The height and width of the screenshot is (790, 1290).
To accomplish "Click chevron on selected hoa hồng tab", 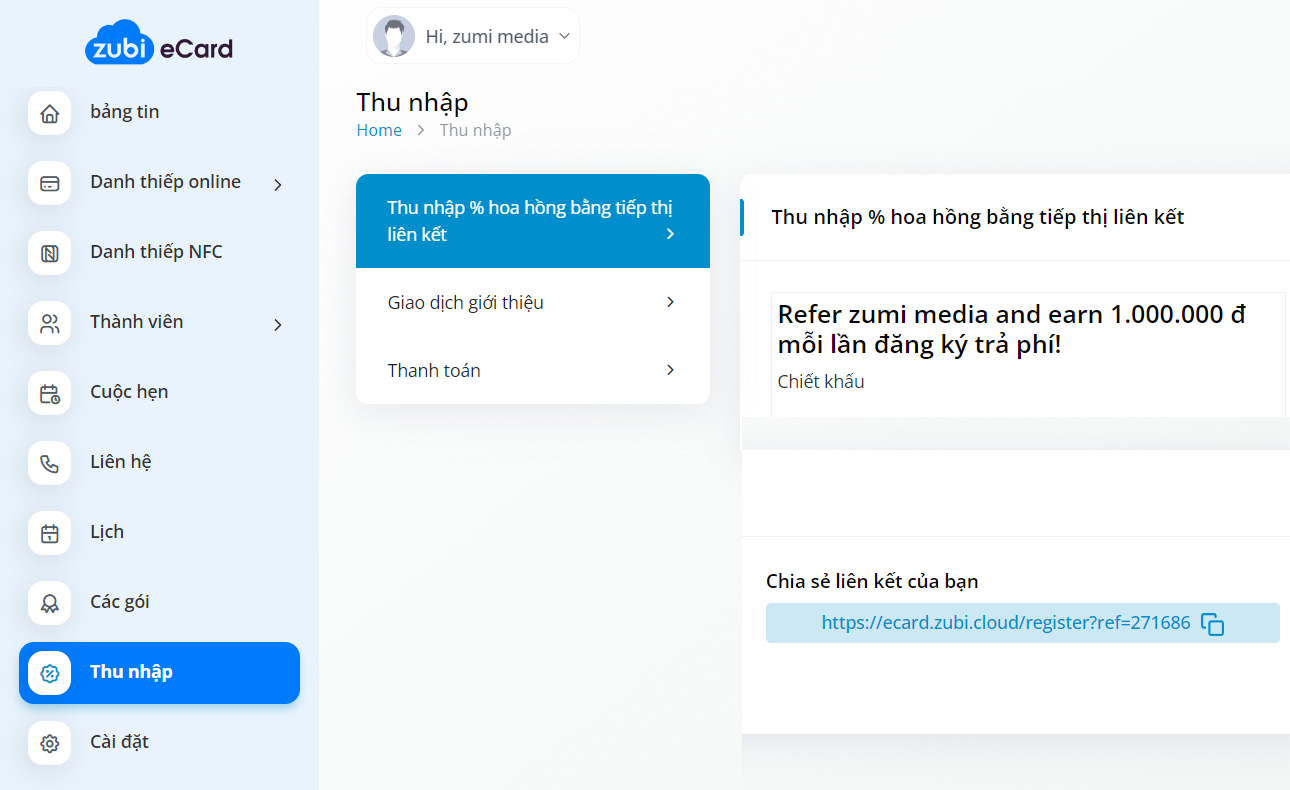I will (670, 234).
